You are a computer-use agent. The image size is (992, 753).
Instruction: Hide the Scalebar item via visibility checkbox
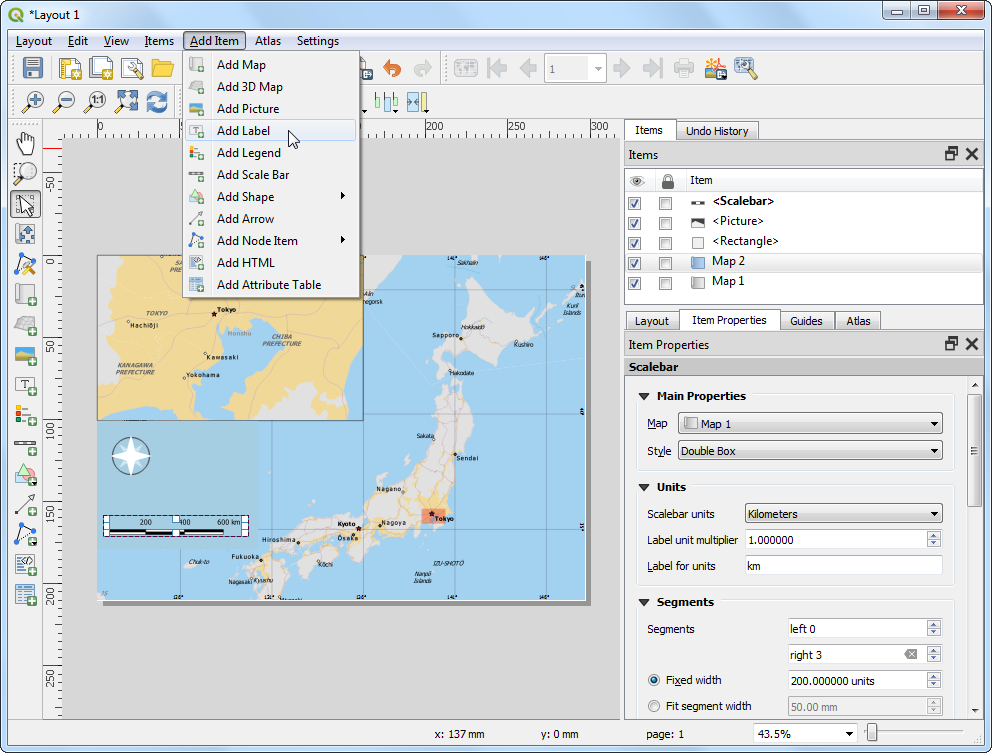(x=634, y=203)
